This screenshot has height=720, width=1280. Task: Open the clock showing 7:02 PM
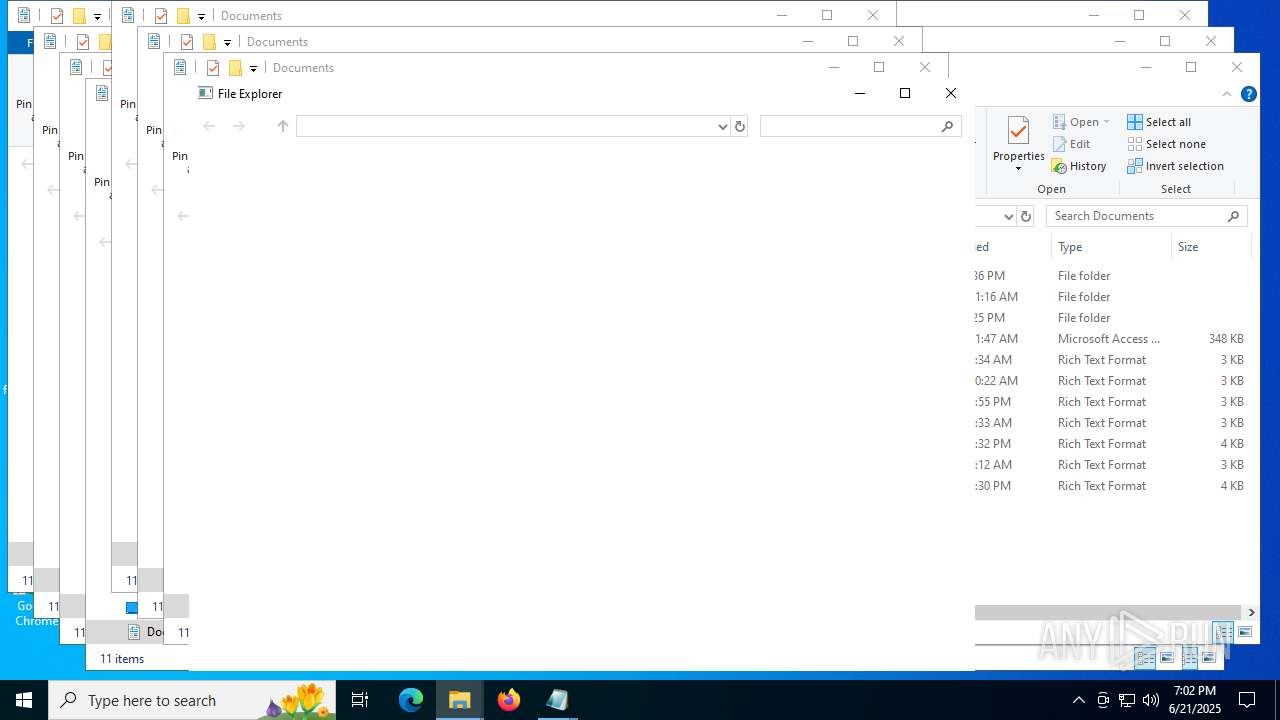point(1195,700)
